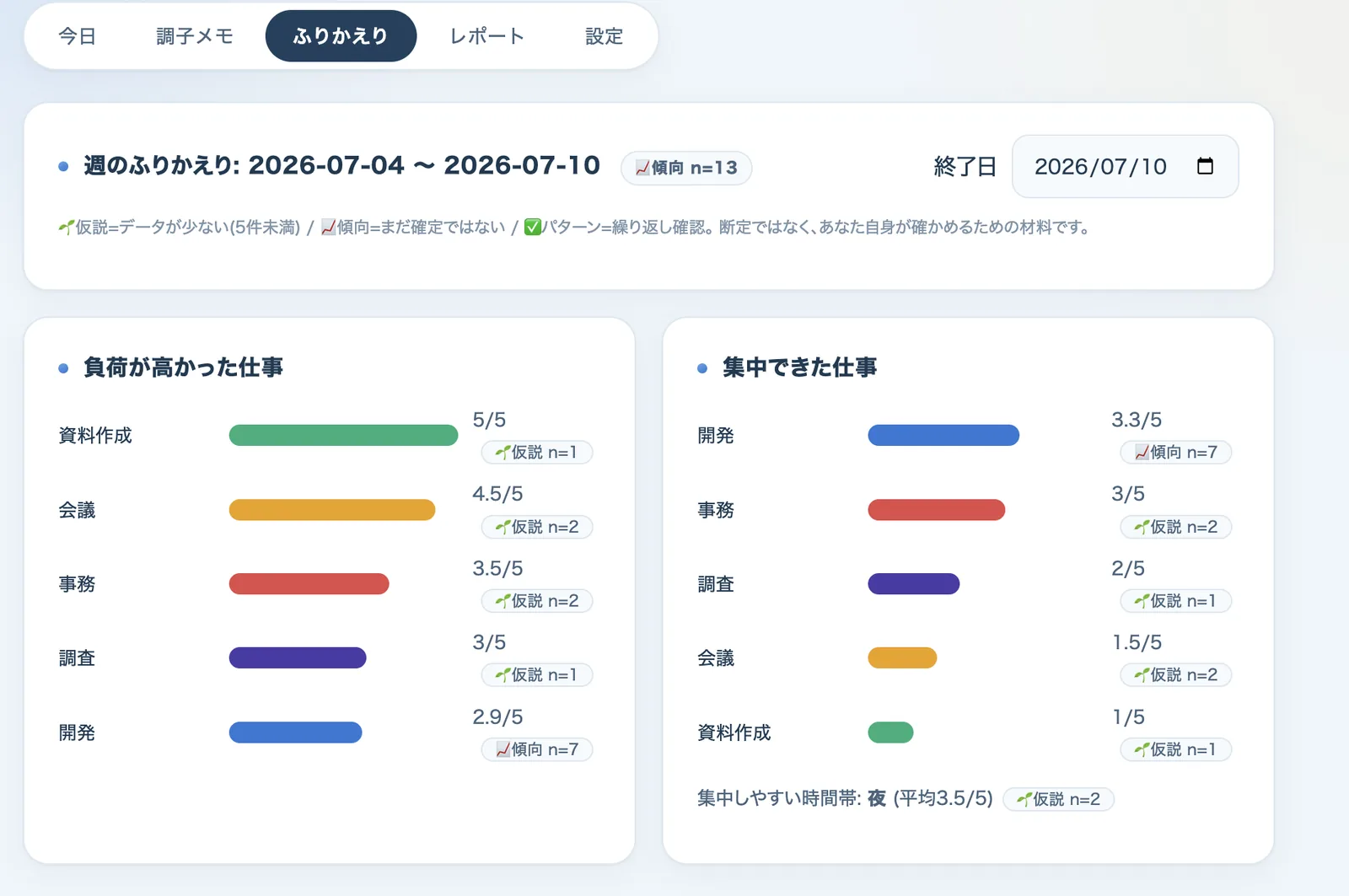Click 仮説 n=1 badge under 1/5 score
This screenshot has height=896, width=1349.
point(1176,749)
